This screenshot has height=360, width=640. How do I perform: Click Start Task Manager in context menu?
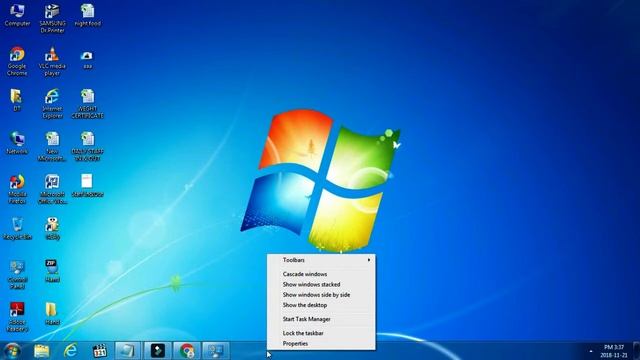point(321,319)
